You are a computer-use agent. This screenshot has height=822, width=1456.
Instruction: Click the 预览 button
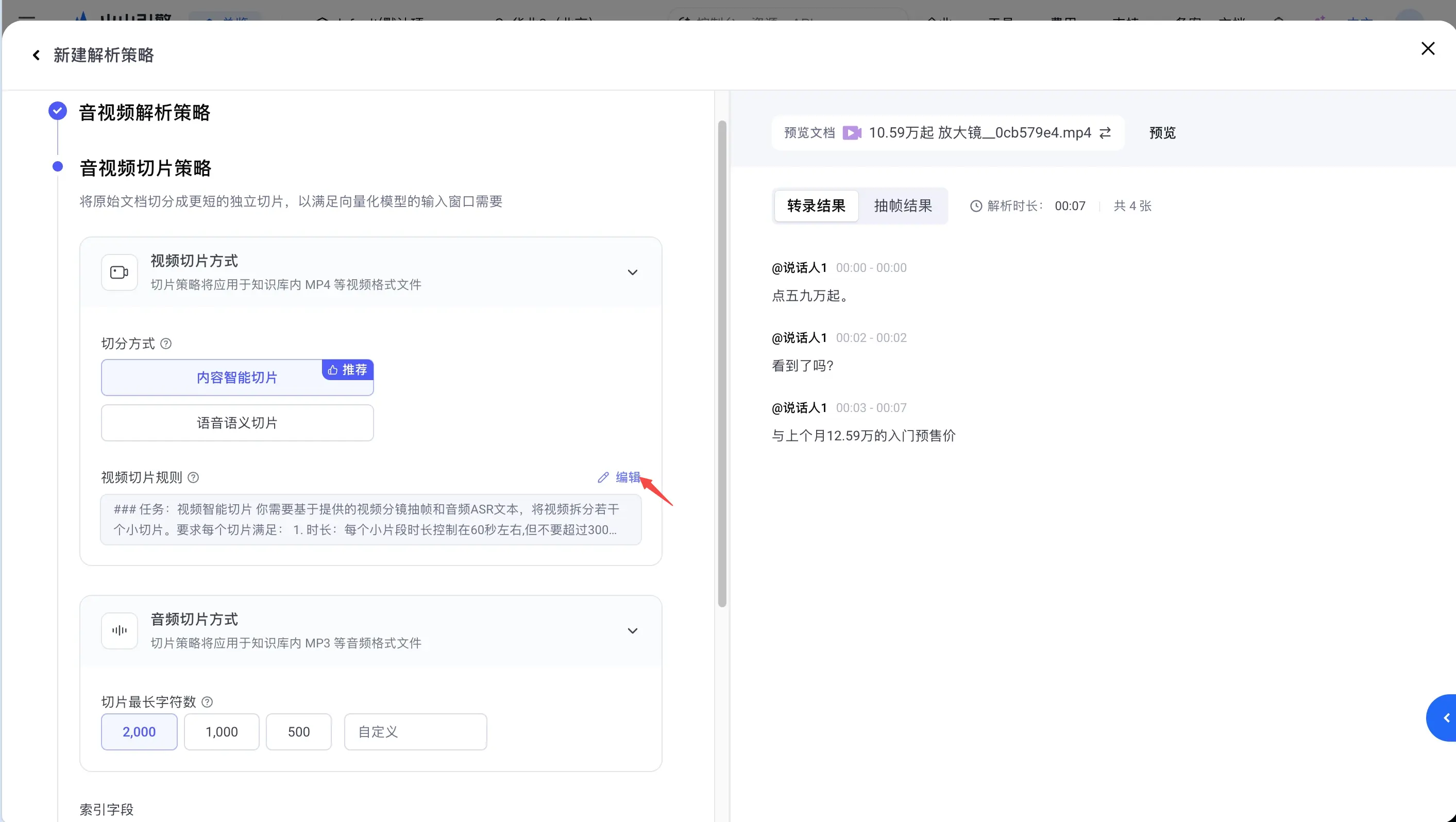(1163, 133)
